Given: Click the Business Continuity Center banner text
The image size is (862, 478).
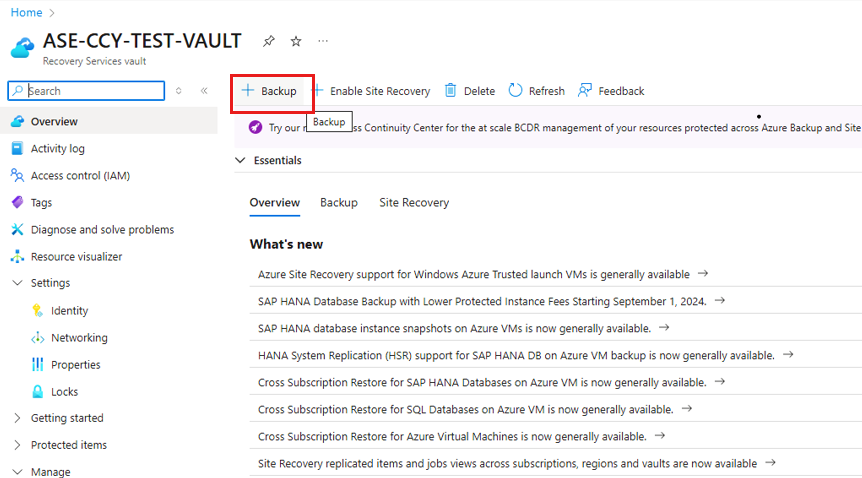Looking at the screenshot, I should (565, 128).
